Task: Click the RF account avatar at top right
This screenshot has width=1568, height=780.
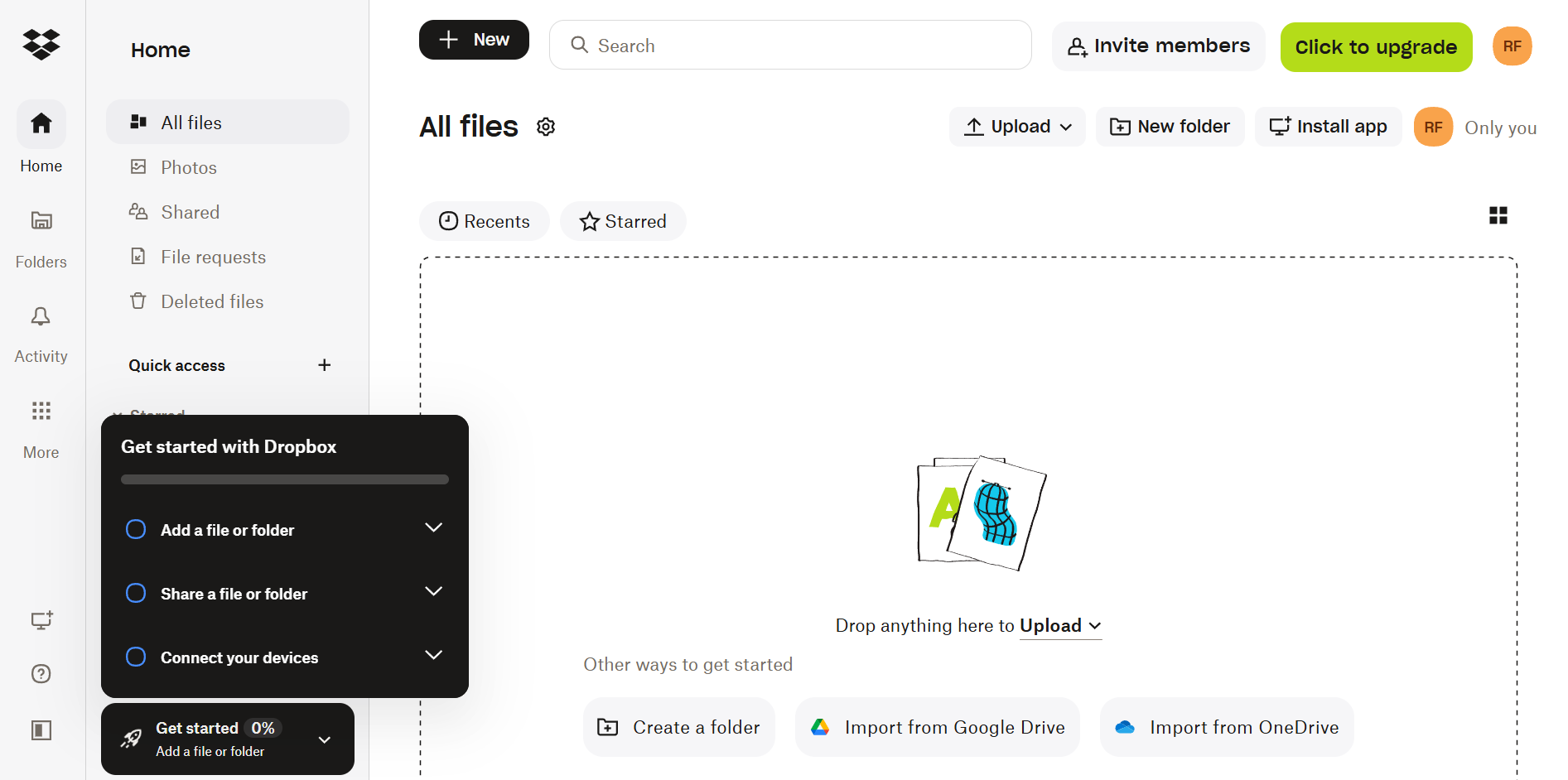Action: point(1513,46)
